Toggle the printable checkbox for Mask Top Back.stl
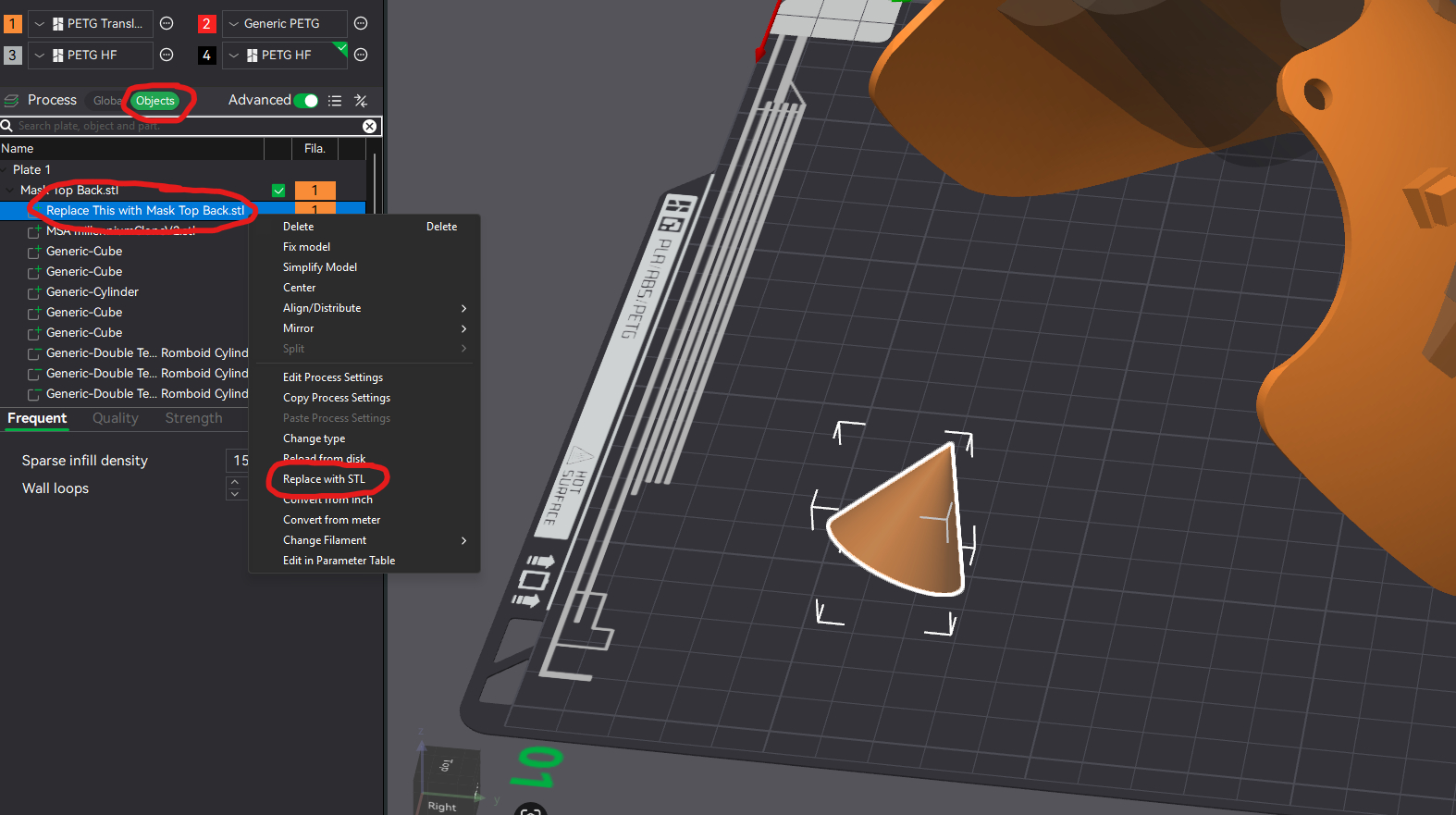 tap(278, 191)
